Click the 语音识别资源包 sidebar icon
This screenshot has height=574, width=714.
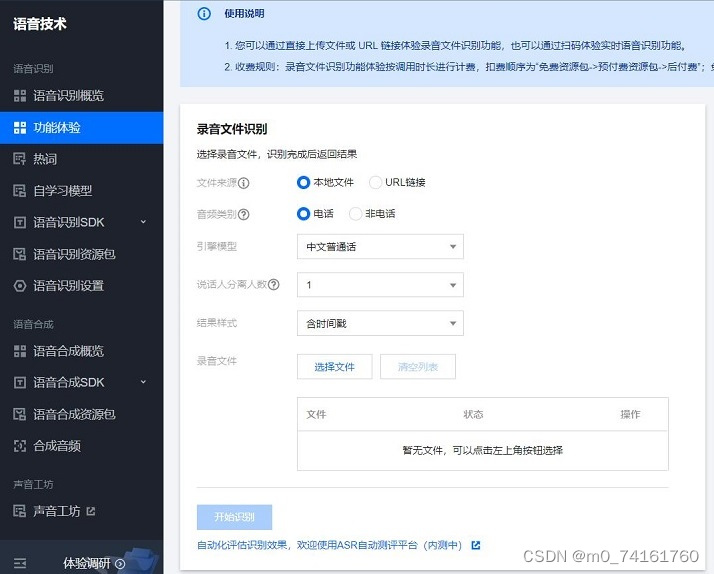pyautogui.click(x=20, y=254)
